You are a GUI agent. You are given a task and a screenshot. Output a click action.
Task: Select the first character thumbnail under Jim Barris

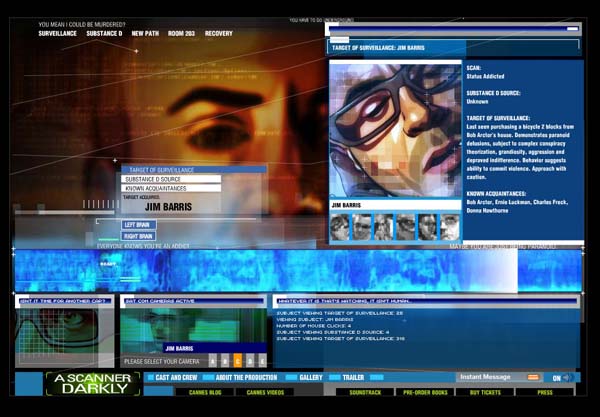click(340, 227)
